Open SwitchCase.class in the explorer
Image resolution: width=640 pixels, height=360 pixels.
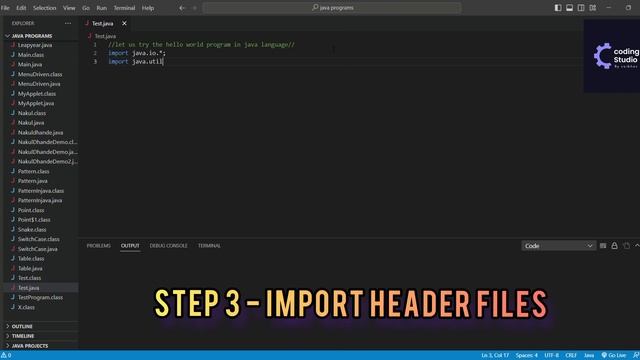pos(38,239)
